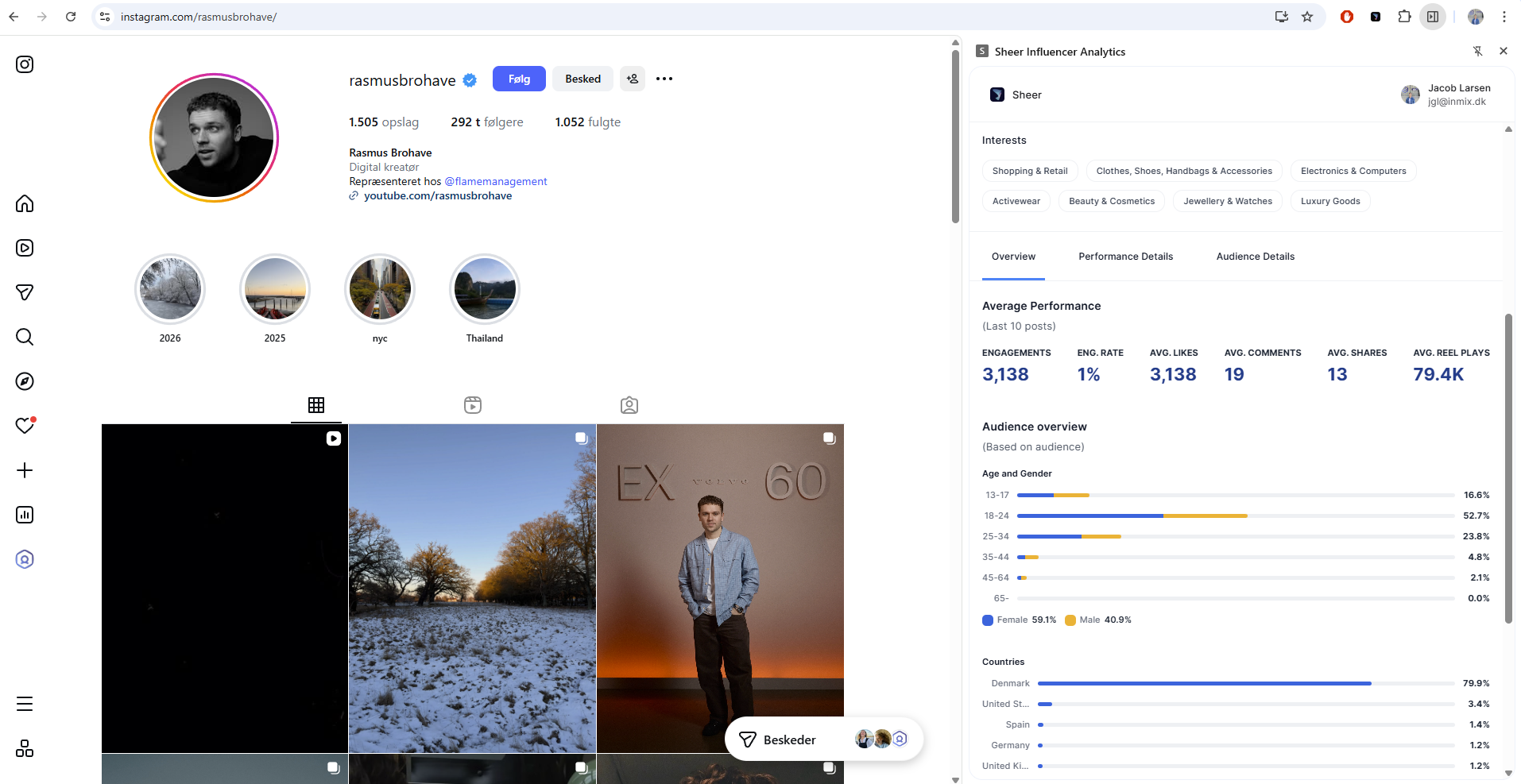Create a new post with the plus icon
Image resolution: width=1521 pixels, height=784 pixels.
(x=24, y=470)
